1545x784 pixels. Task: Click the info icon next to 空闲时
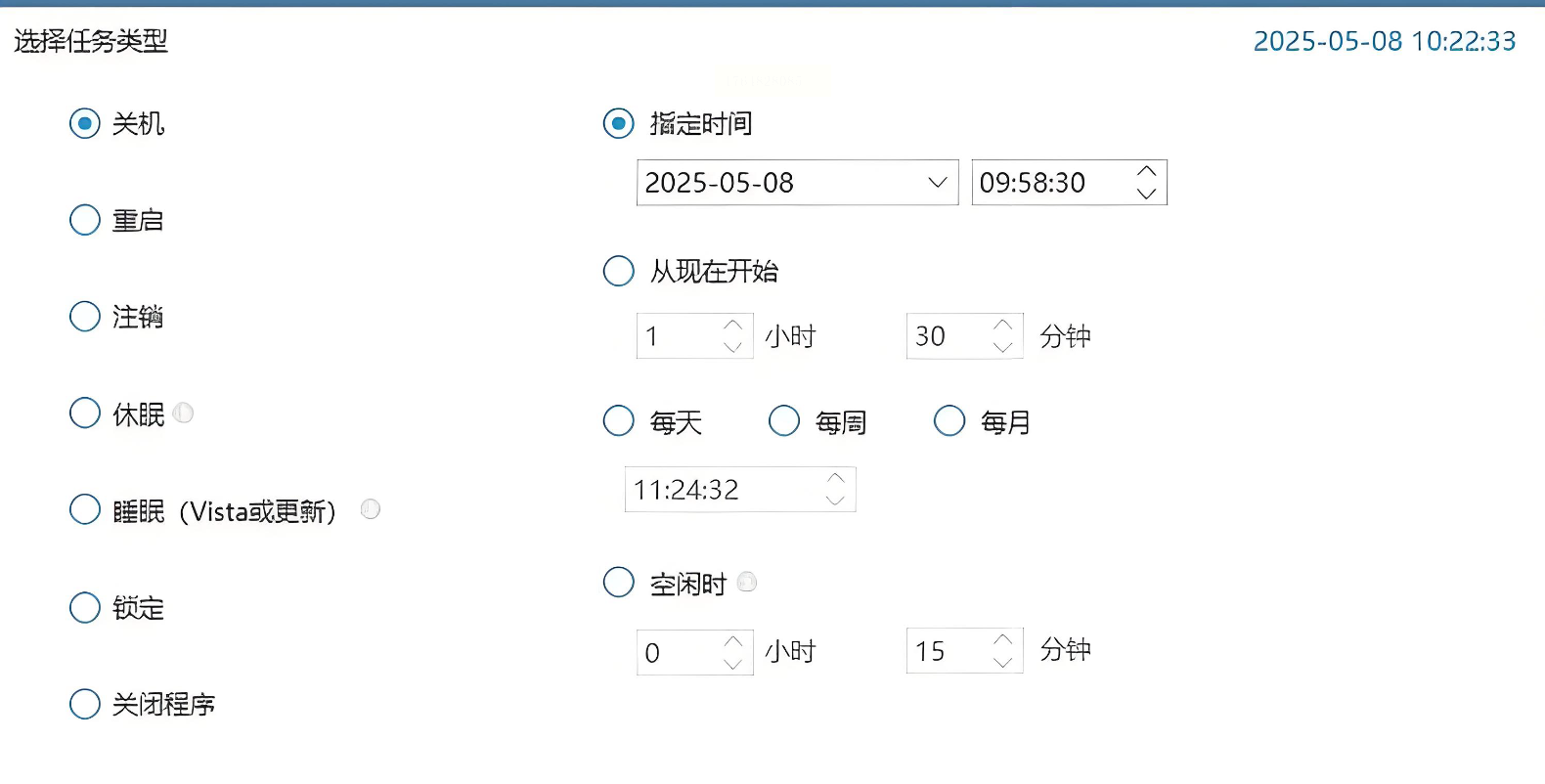click(747, 583)
